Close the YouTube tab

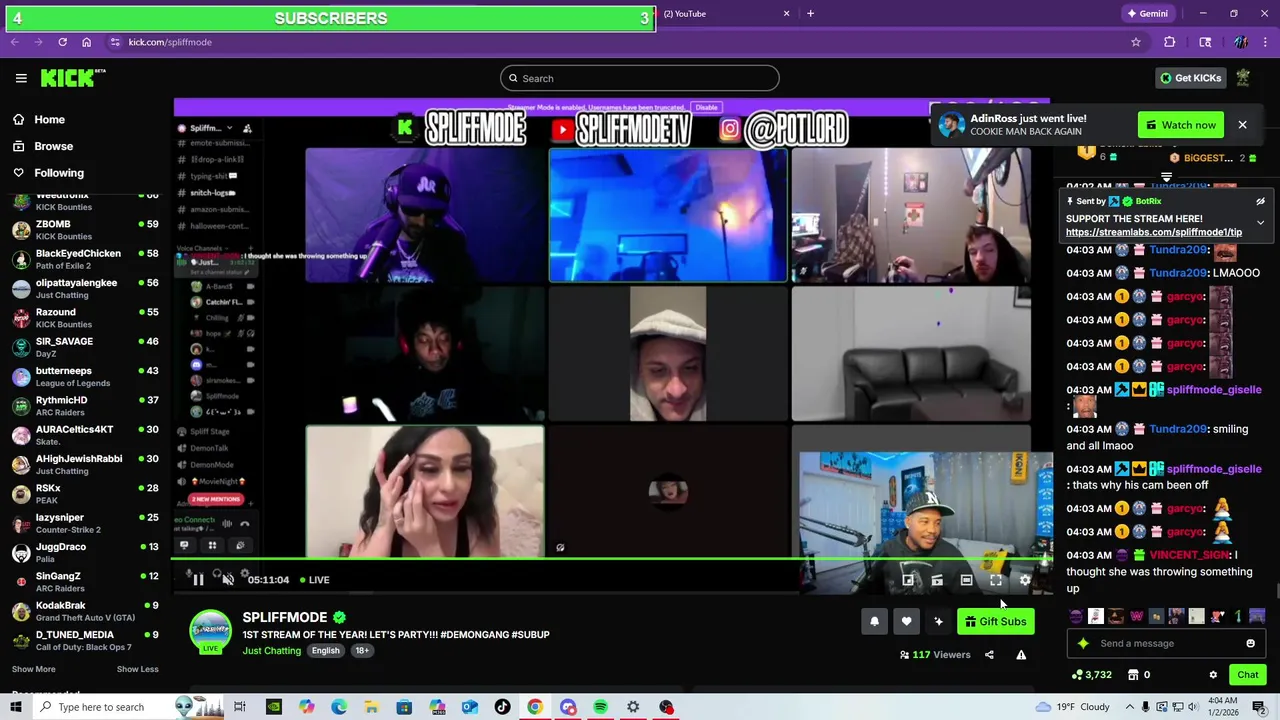pyautogui.click(x=786, y=14)
